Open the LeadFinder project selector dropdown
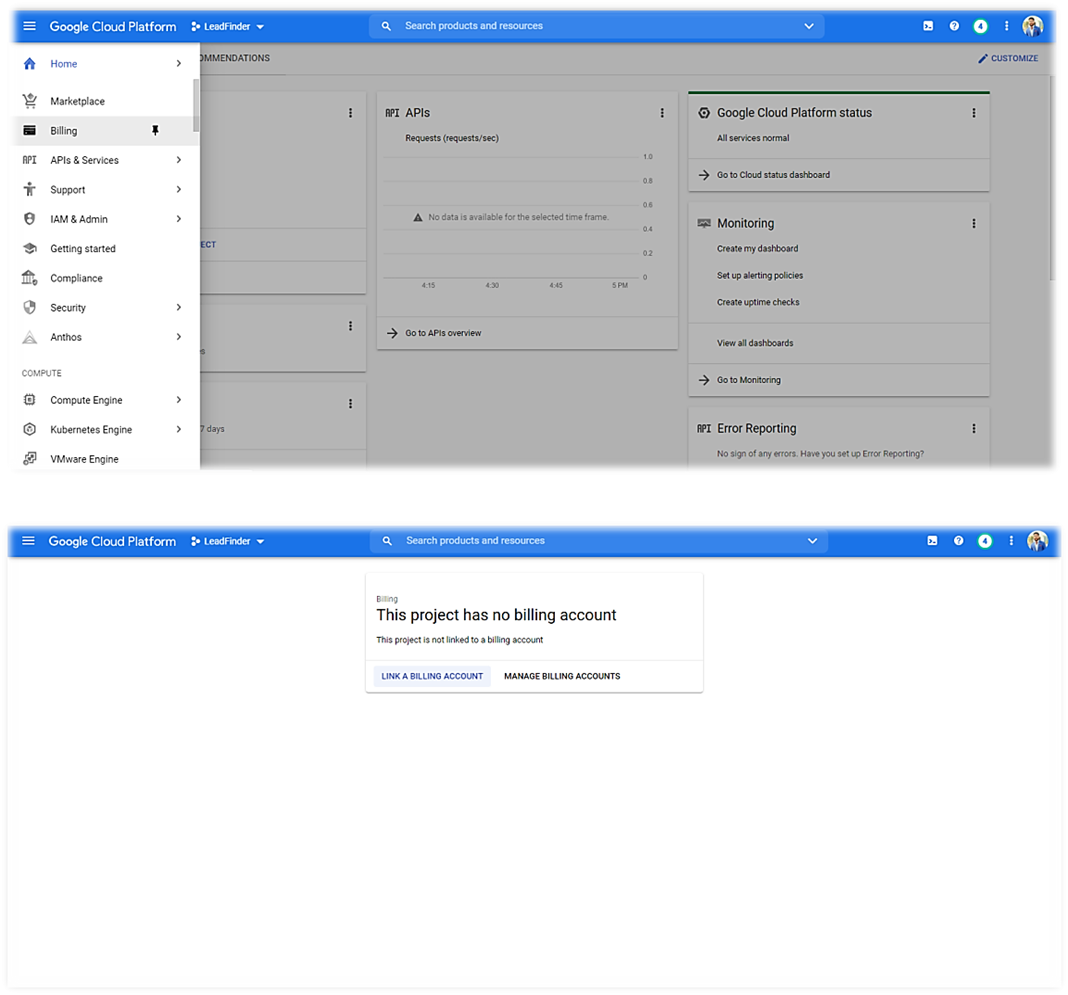Screen dimensions: 1068x995 point(228,26)
